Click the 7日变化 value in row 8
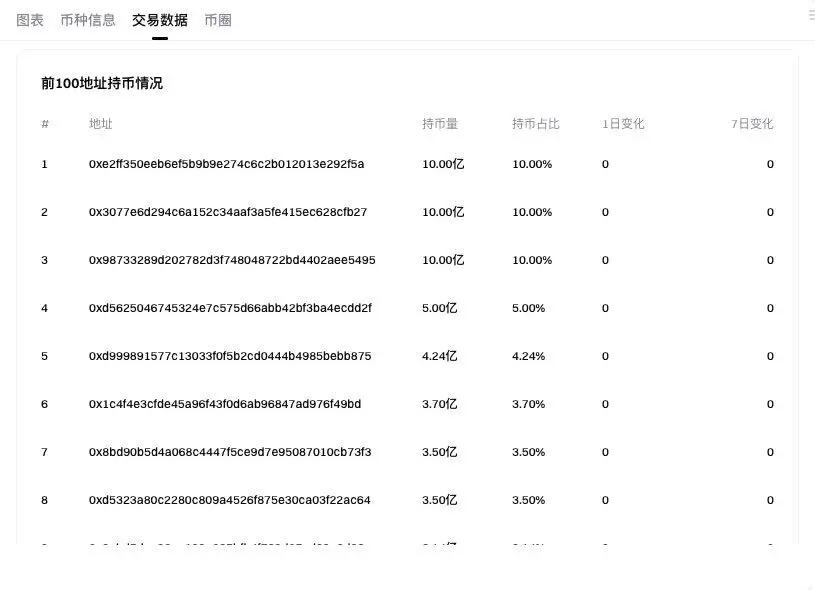This screenshot has width=815, height=590. click(x=770, y=500)
